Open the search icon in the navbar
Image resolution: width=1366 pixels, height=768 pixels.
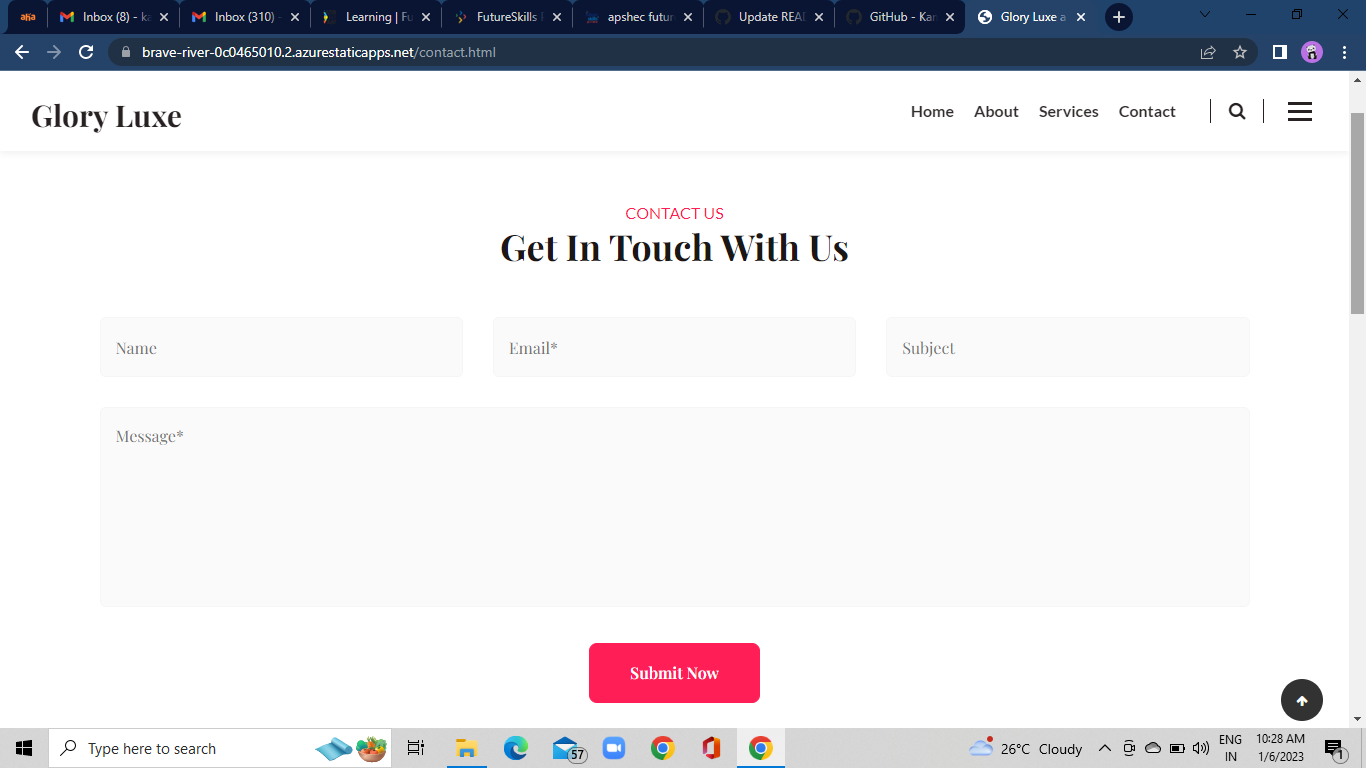pos(1237,111)
